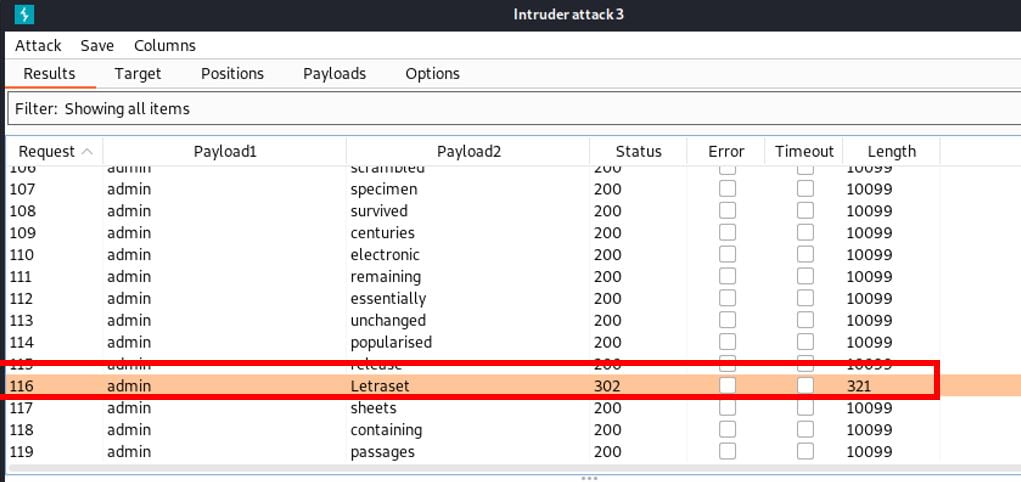Image resolution: width=1021 pixels, height=482 pixels.
Task: Sort results by Payload2 column header
Action: tap(468, 152)
